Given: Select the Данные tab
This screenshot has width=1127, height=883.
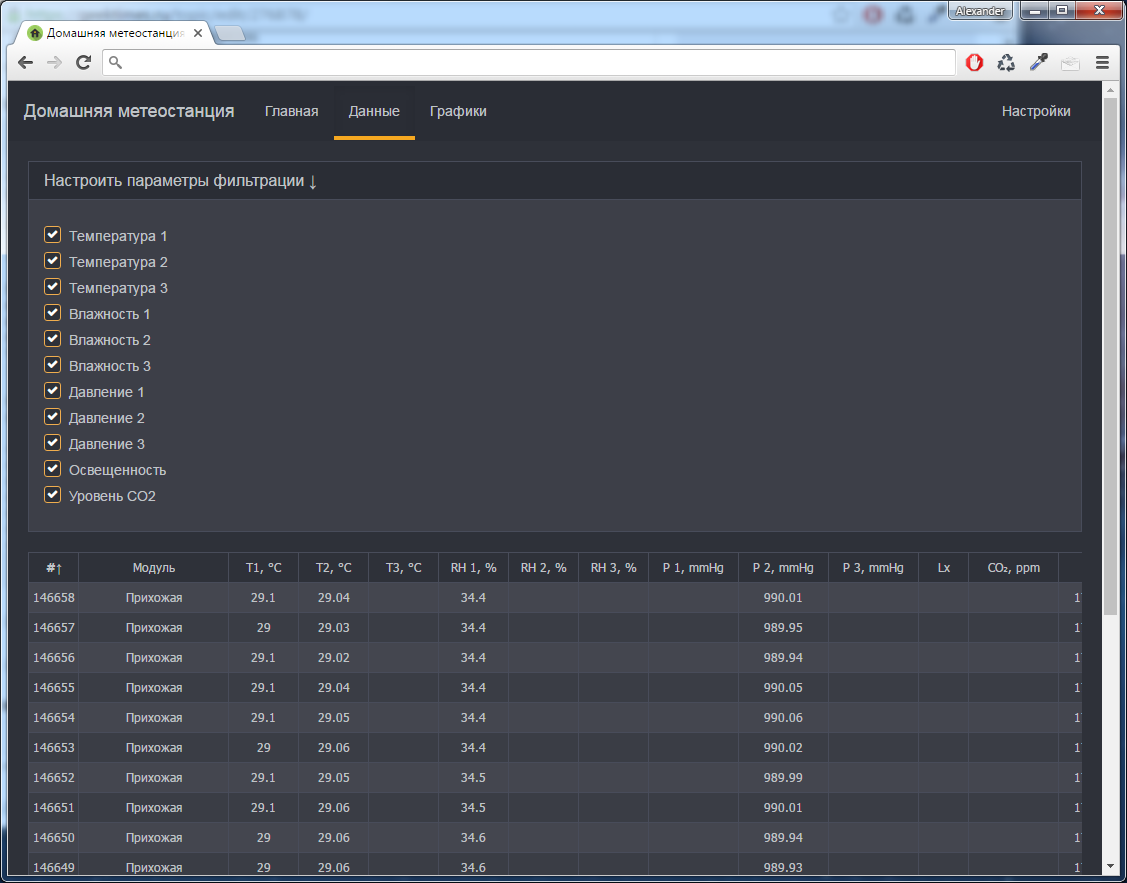Looking at the screenshot, I should (x=374, y=111).
